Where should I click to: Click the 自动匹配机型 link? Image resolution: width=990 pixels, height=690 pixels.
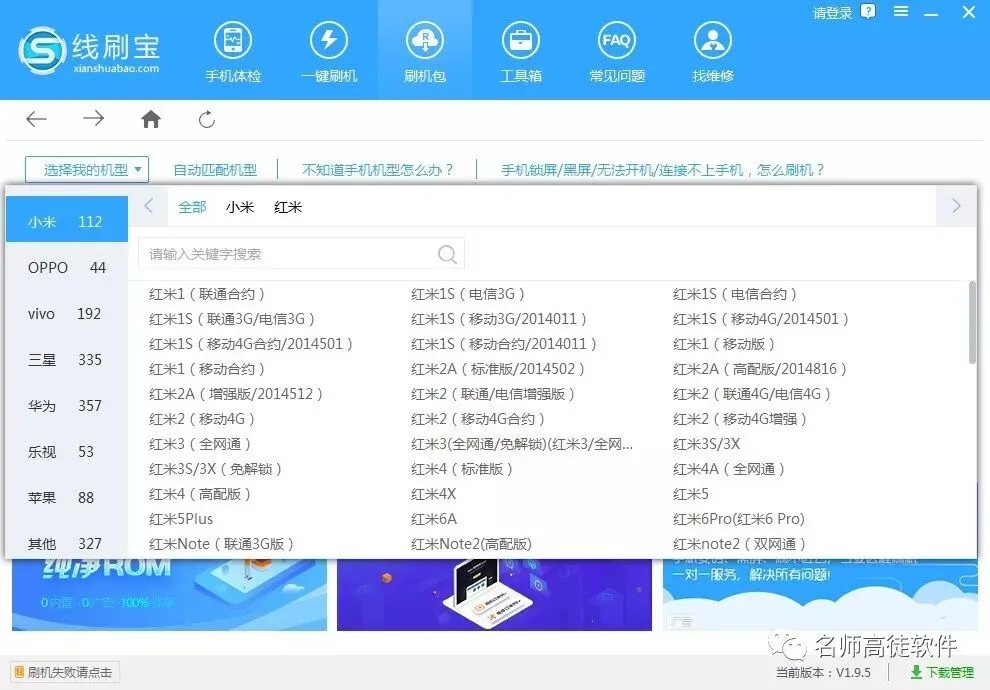tap(215, 170)
